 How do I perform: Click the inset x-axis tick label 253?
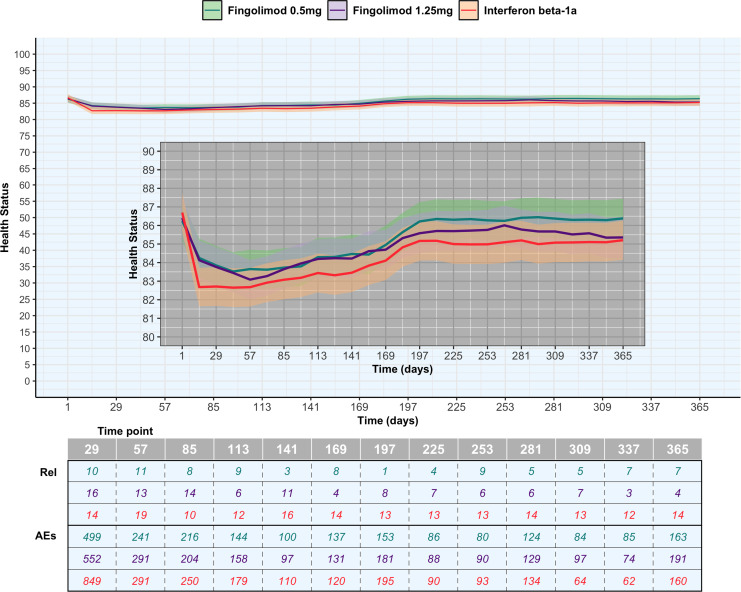click(x=487, y=356)
